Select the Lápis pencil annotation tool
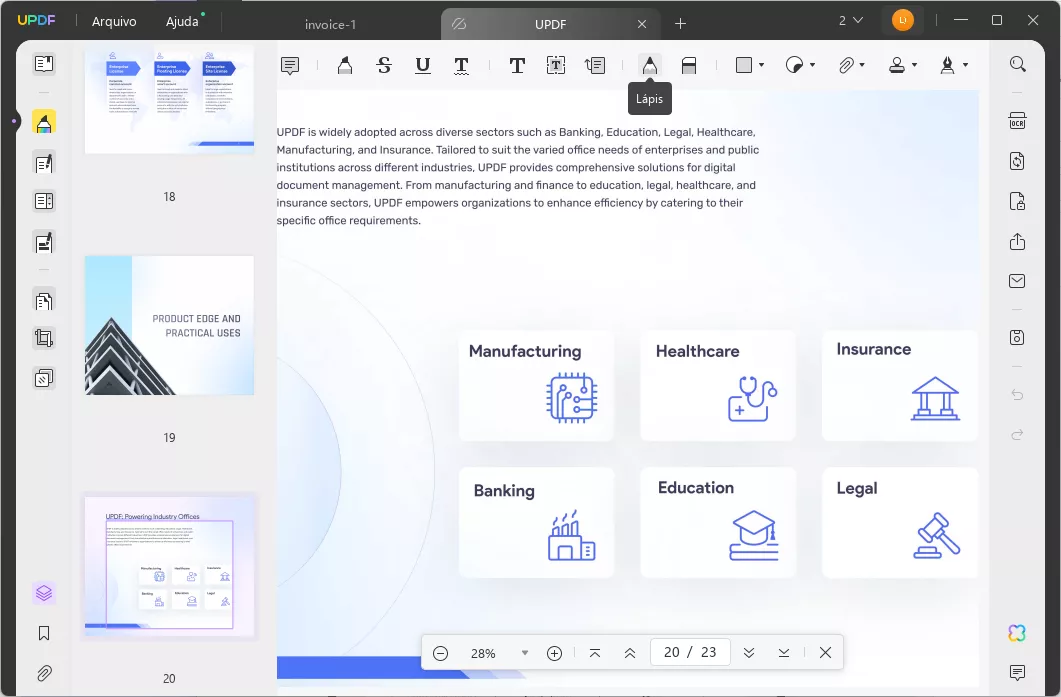Viewport: 1061px width, 697px height. 649,64
